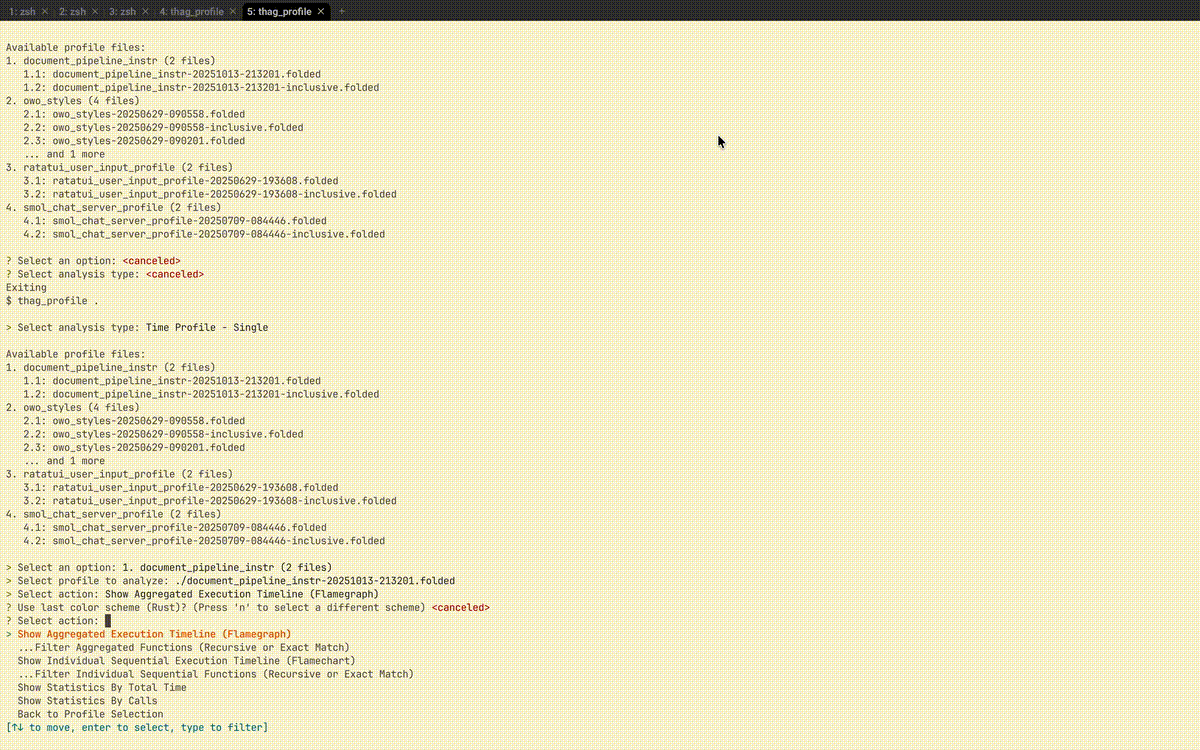Viewport: 1200px width, 750px height.
Task: Select 'Show Statistics By Total Time'
Action: [102, 687]
